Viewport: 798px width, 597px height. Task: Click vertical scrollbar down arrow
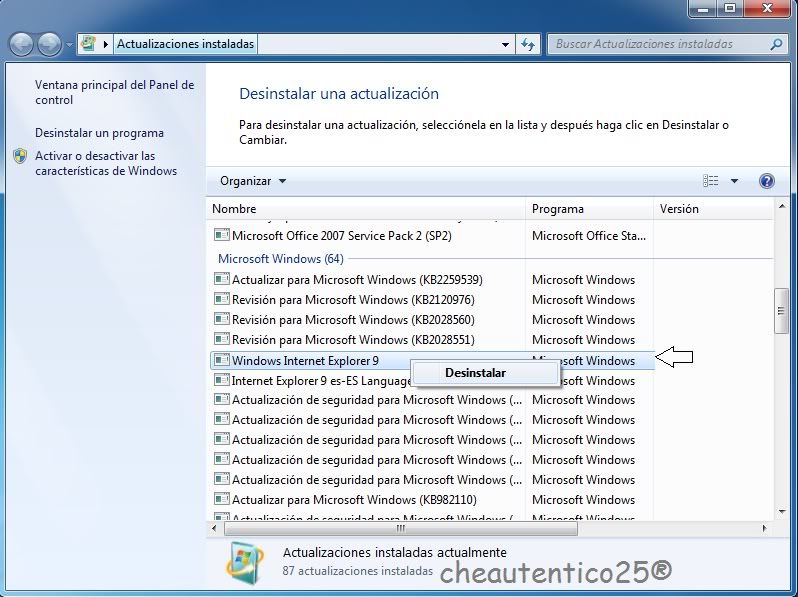[x=781, y=511]
